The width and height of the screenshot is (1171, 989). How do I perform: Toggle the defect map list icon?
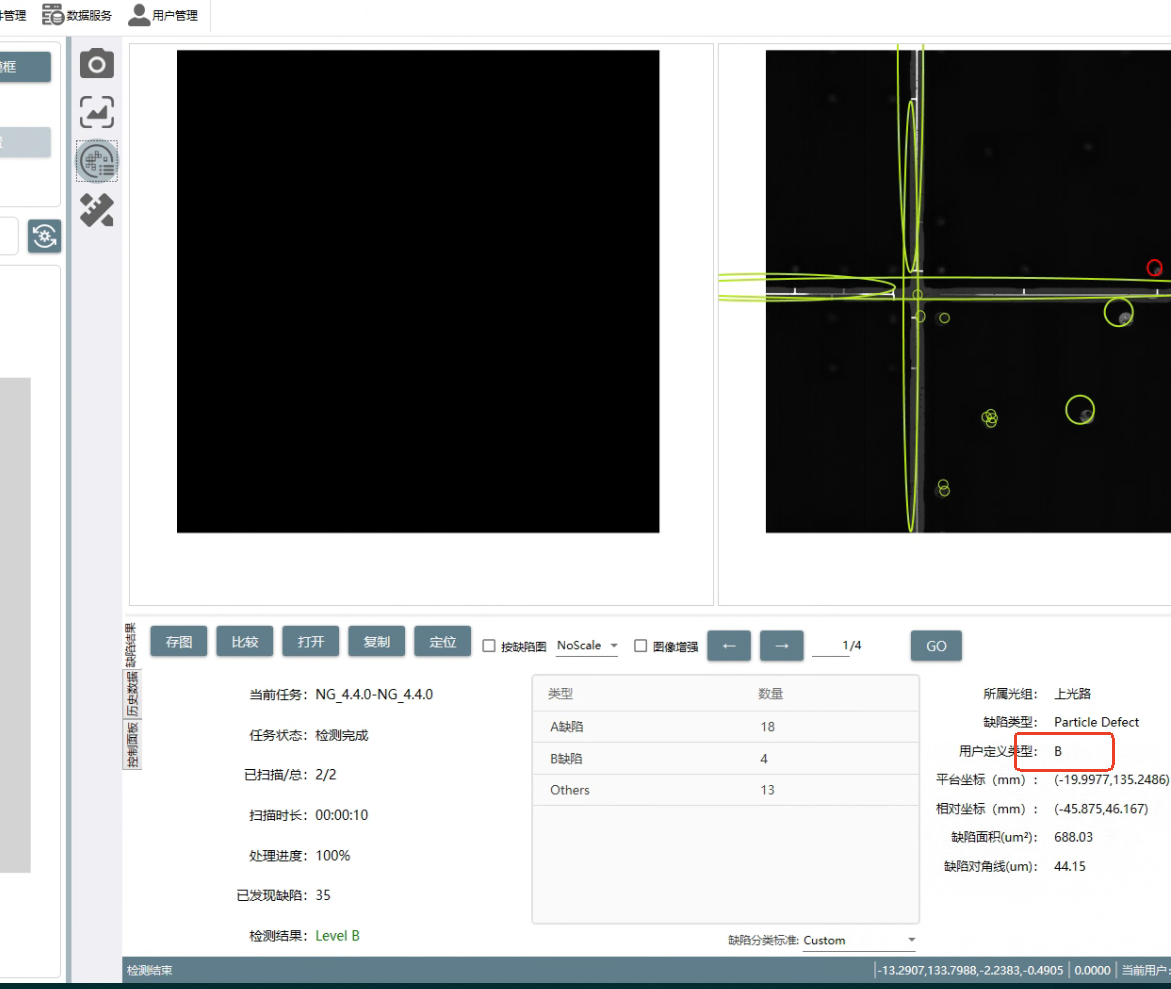click(x=97, y=161)
